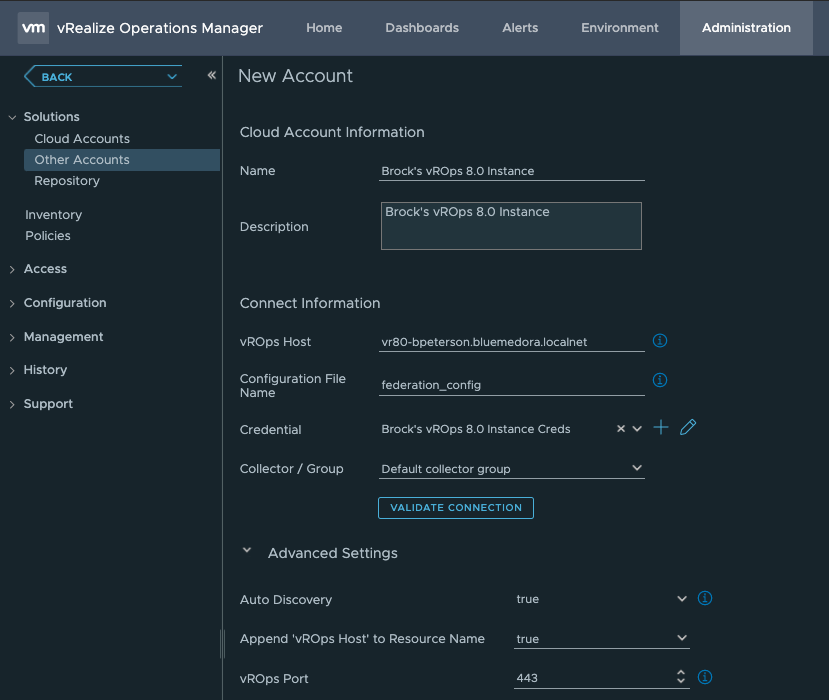The image size is (829, 700).
Task: Select Other Accounts in sidebar
Action: tap(122, 160)
